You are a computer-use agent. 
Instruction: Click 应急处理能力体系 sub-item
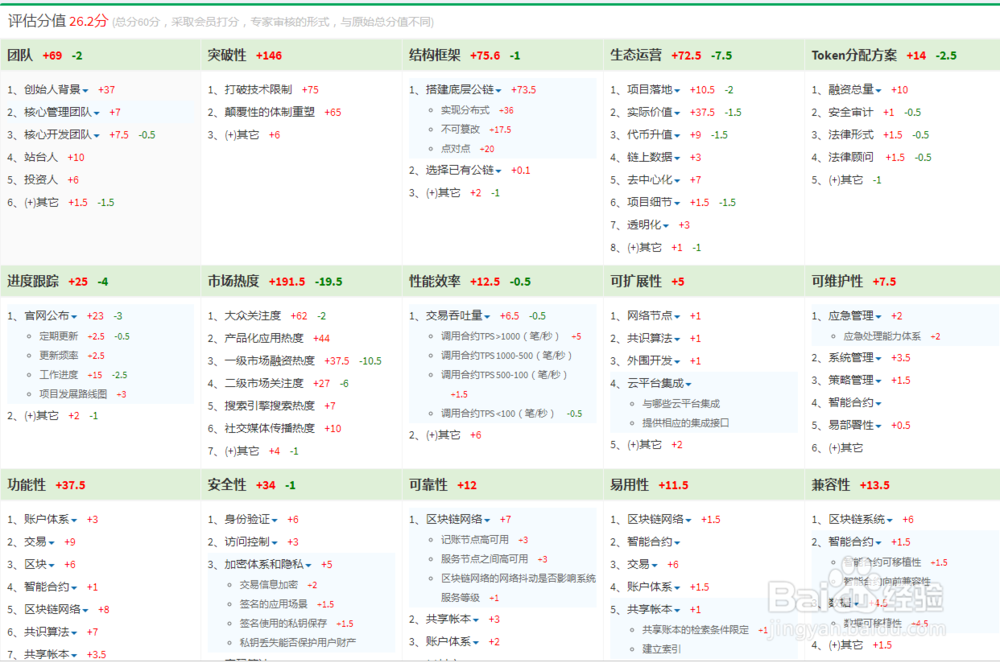(x=882, y=336)
